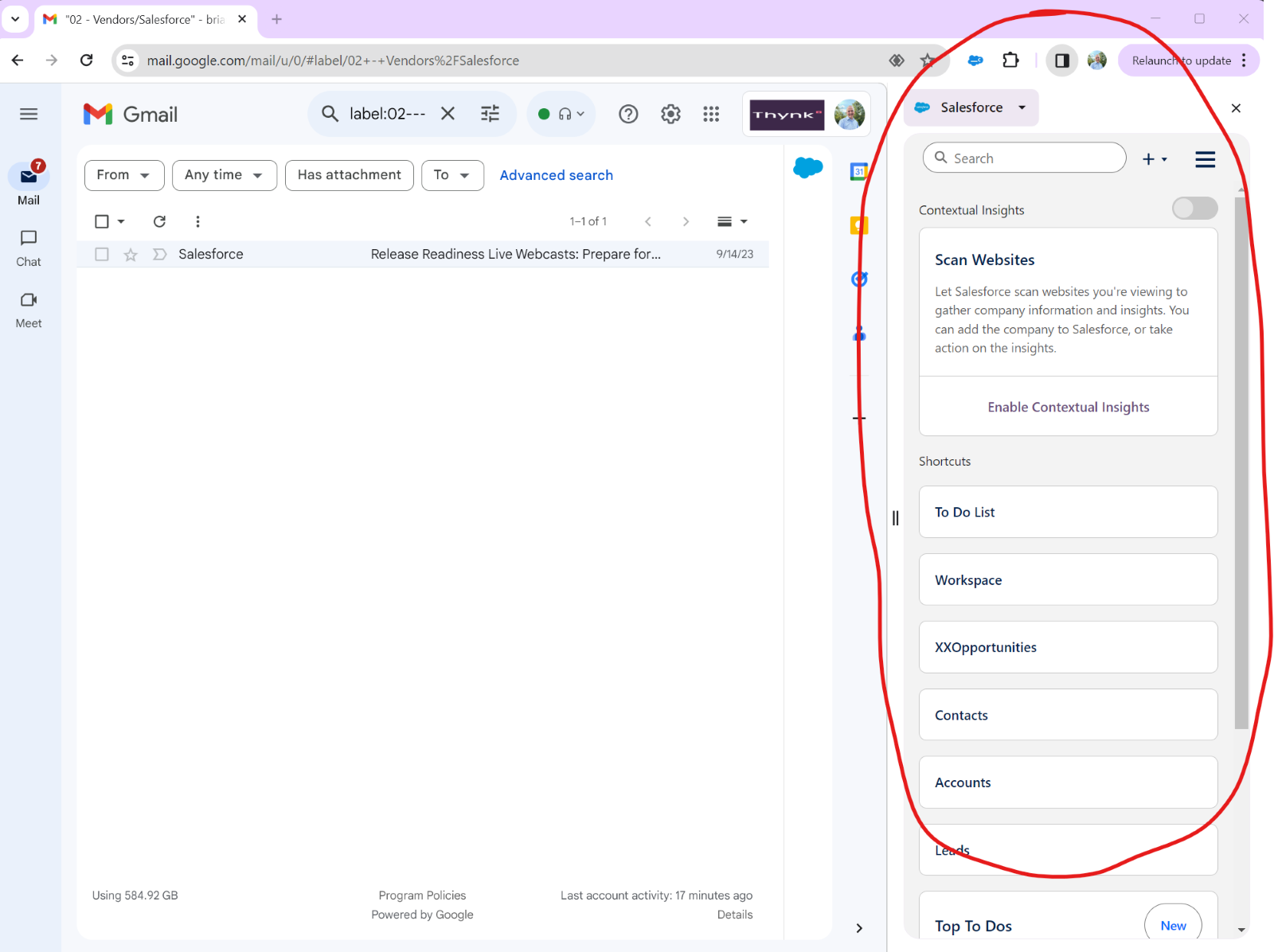Open active status dropdown
1274x952 pixels.
coord(562,114)
